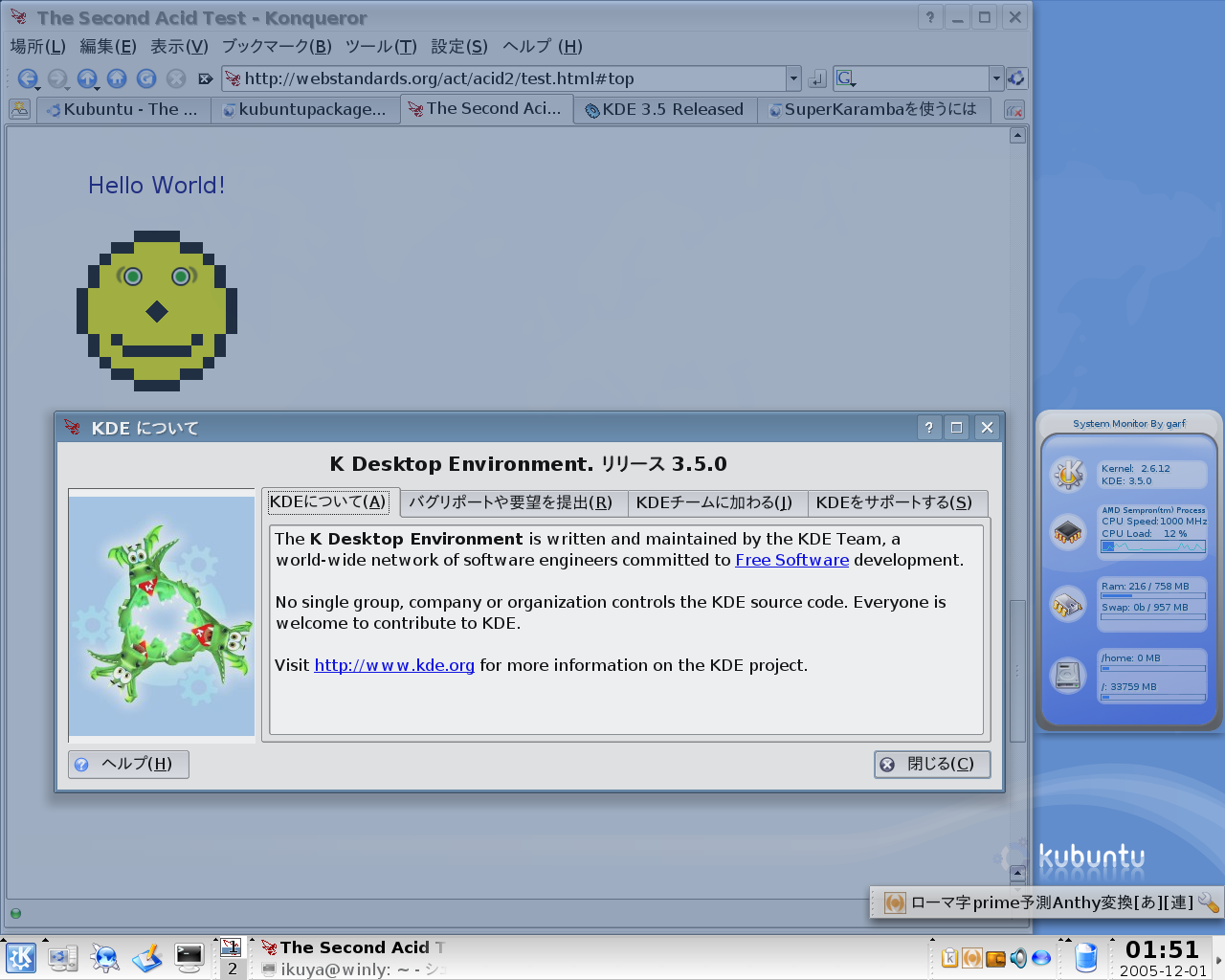
Task: Click the close tab icon at right of tab bar
Action: coord(1014,110)
